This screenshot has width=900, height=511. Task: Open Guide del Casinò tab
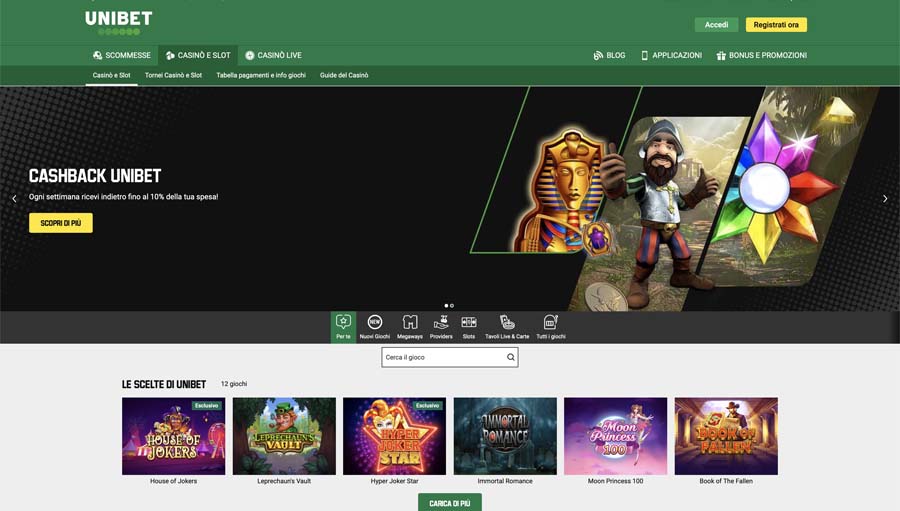point(344,75)
